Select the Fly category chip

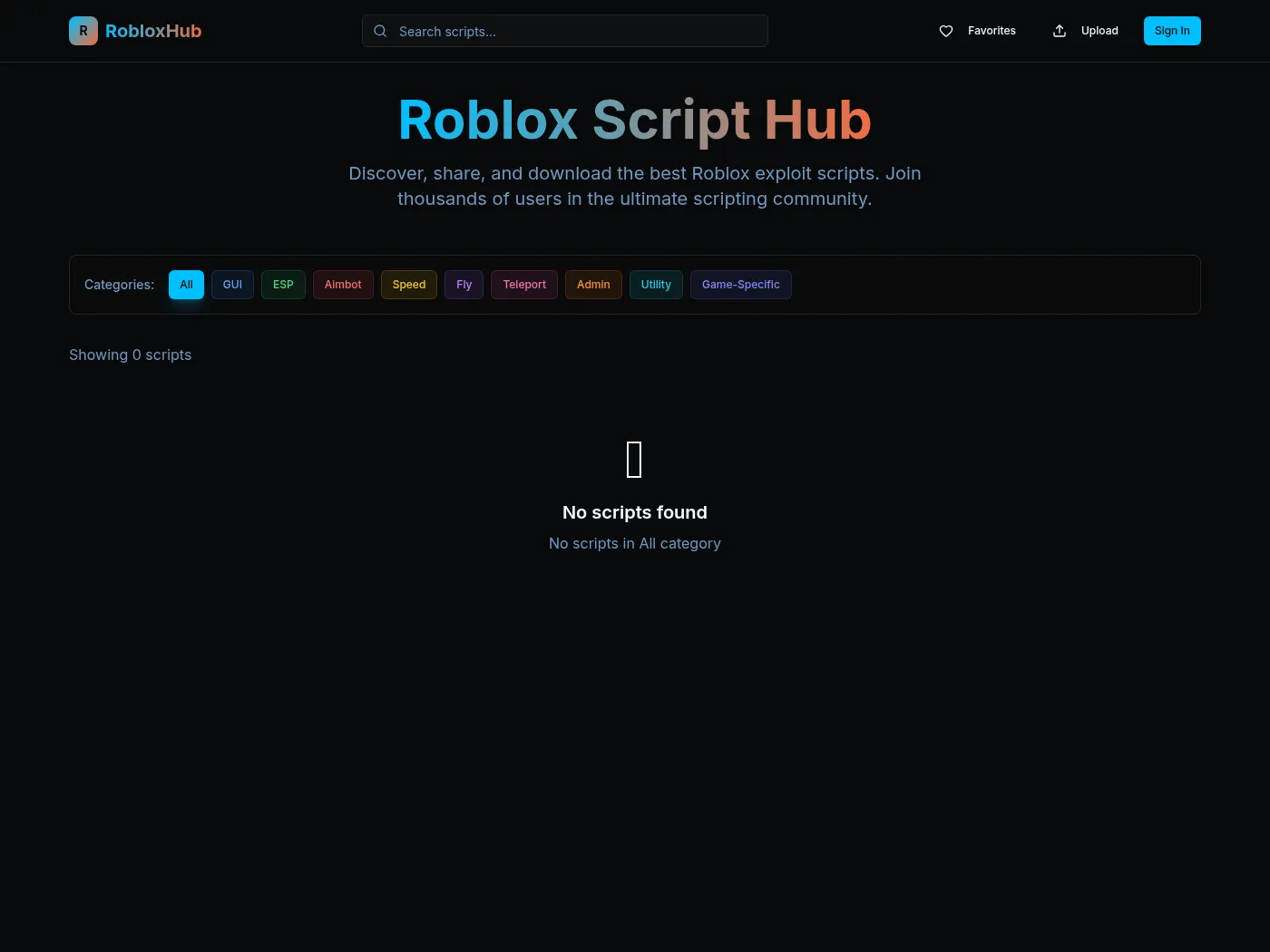coord(464,285)
